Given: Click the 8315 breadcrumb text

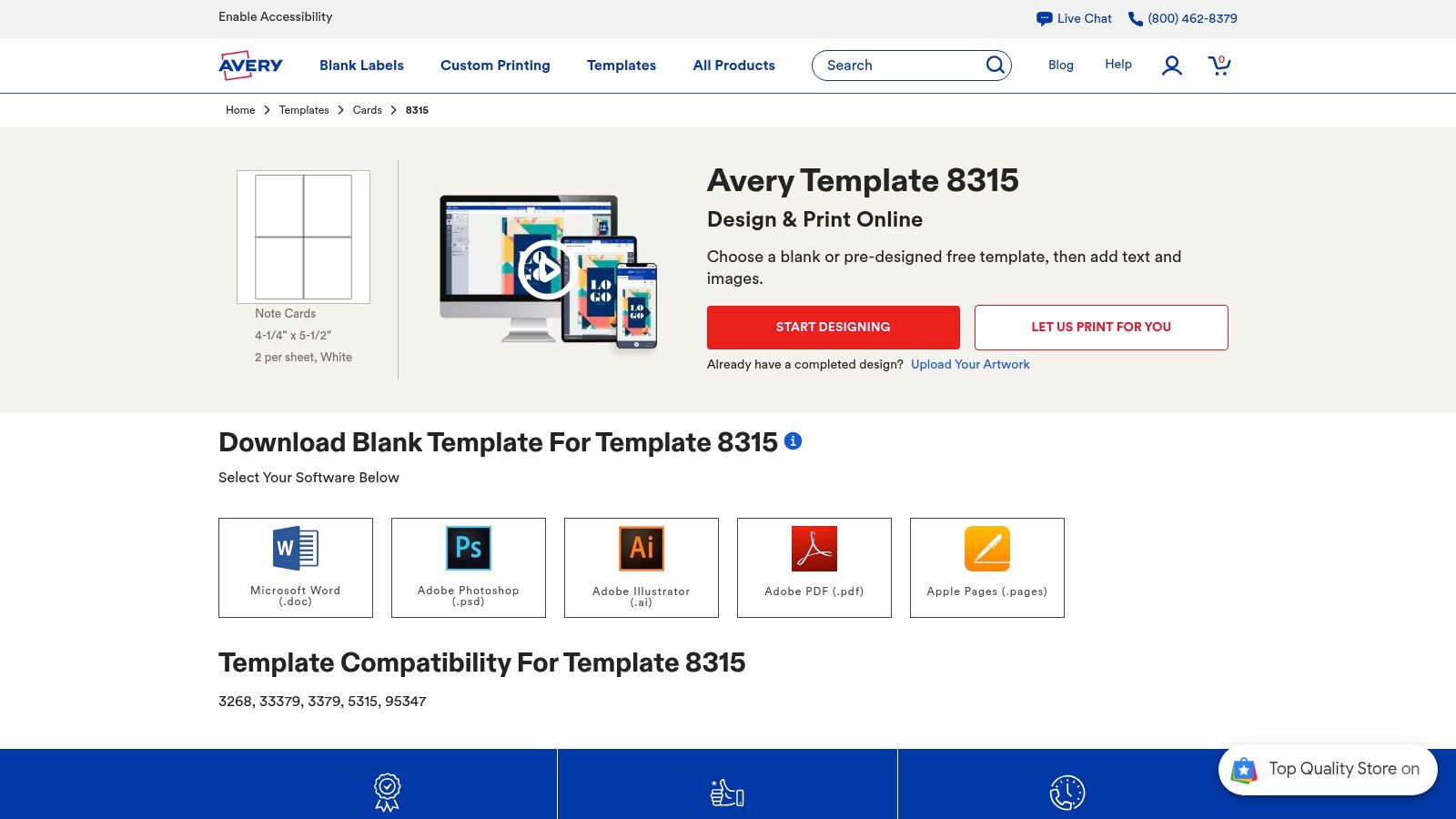Looking at the screenshot, I should pyautogui.click(x=417, y=110).
